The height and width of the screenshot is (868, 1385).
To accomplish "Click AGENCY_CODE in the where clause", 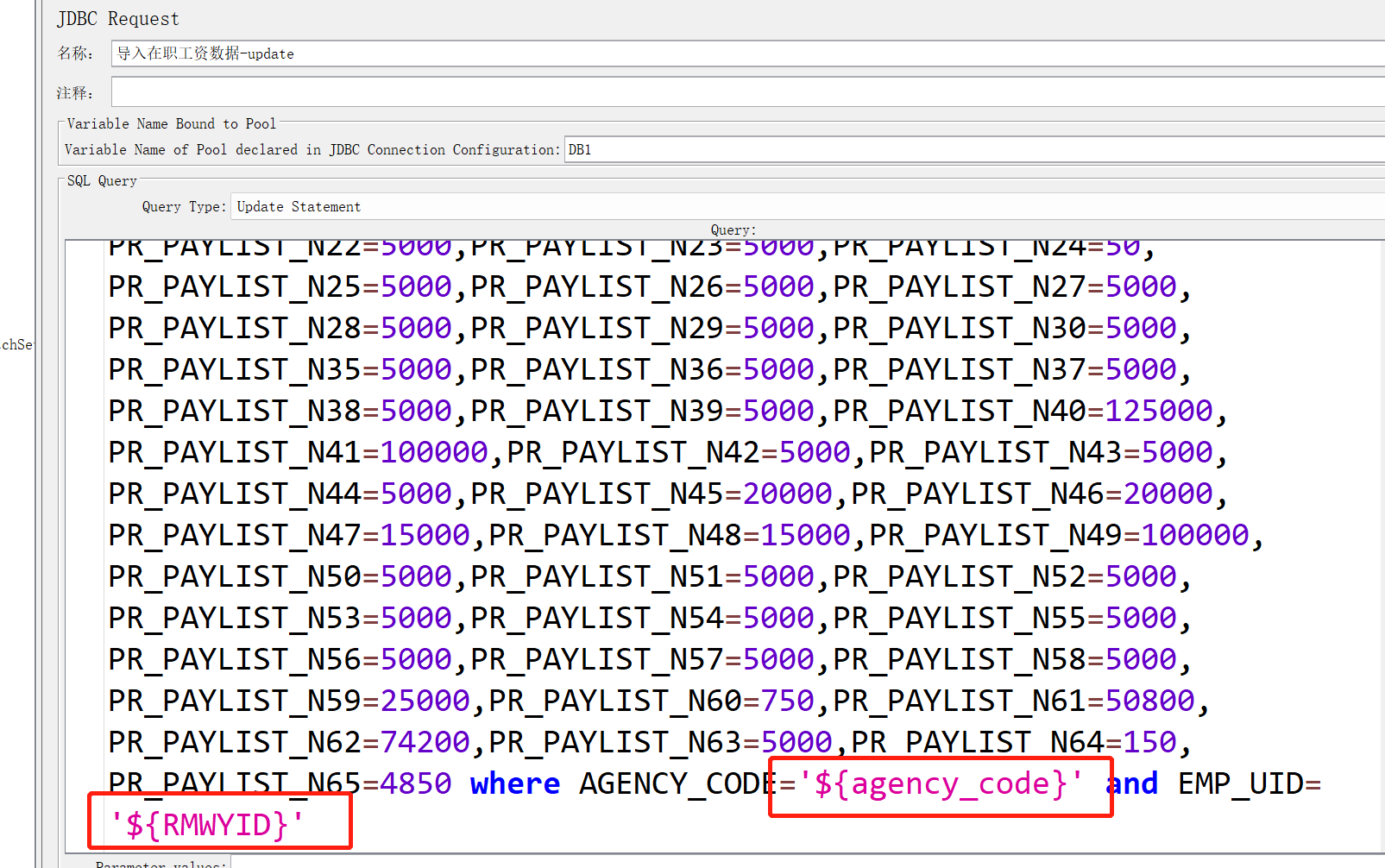I will point(678,783).
